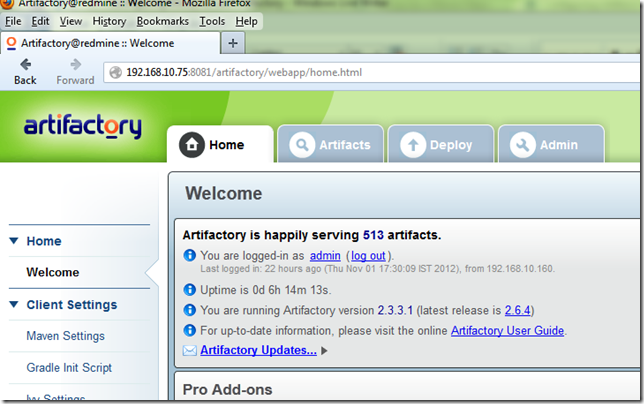Screen dimensions: 644x404
Task: Open a new browser tab with plus
Action: [x=233, y=43]
